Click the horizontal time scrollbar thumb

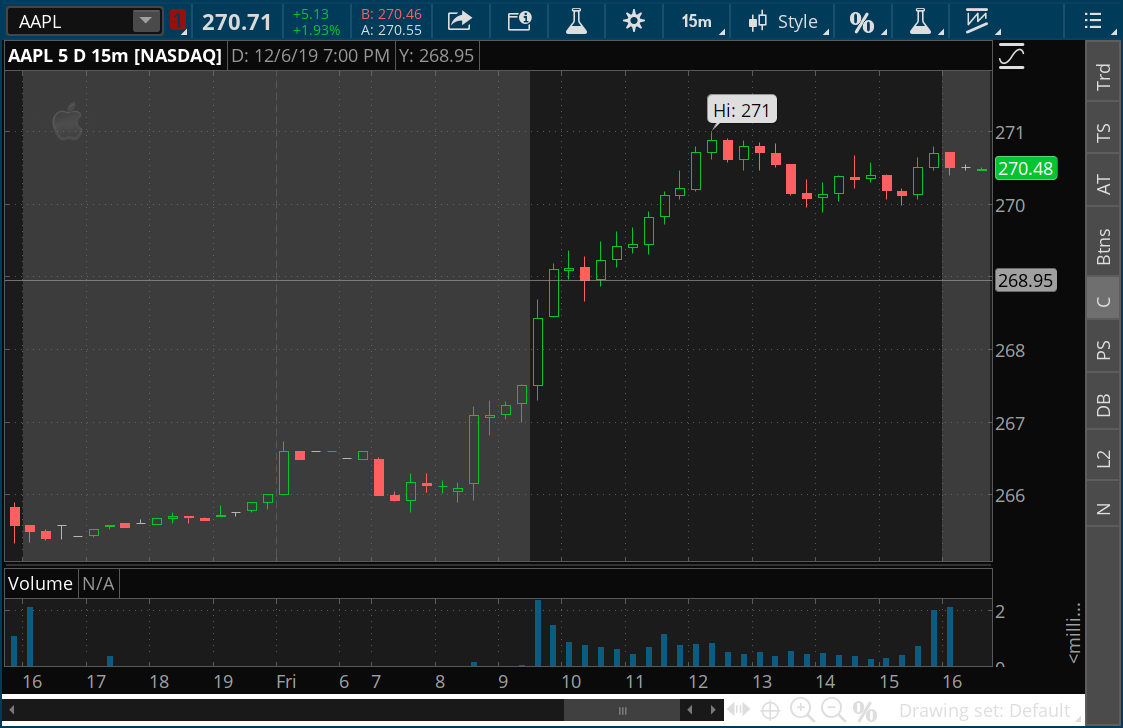[622, 710]
